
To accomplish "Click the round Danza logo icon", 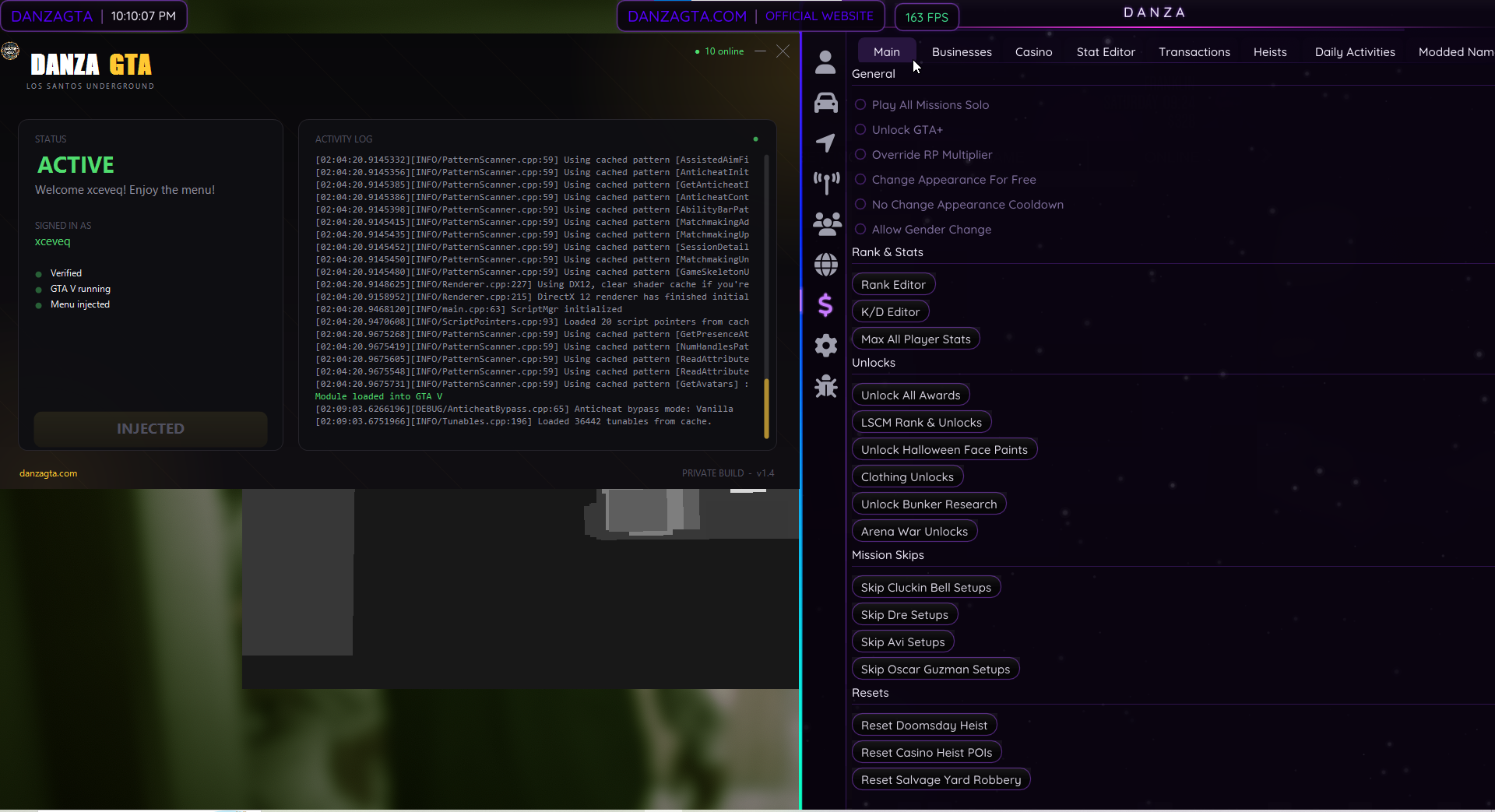I will (x=10, y=51).
